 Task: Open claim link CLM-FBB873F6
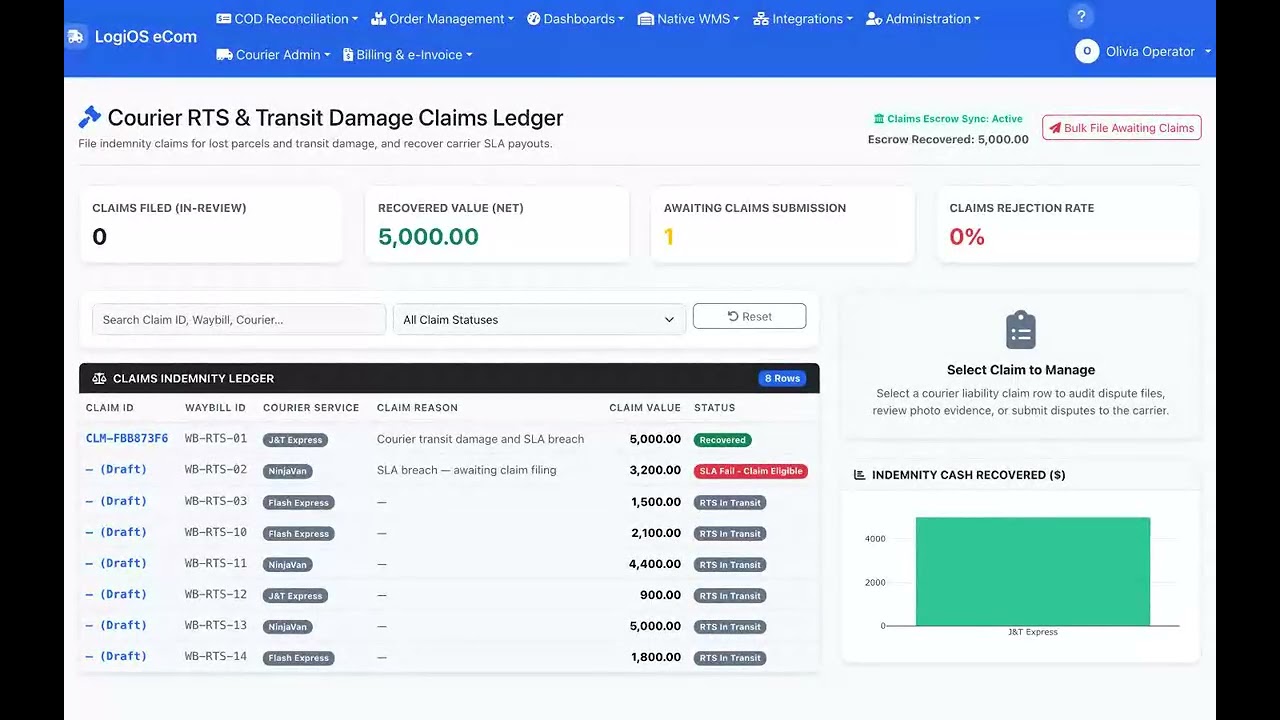[x=127, y=439]
